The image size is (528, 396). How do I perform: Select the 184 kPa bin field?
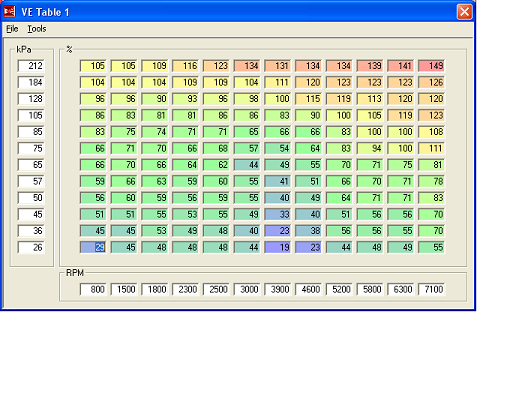[x=31, y=82]
